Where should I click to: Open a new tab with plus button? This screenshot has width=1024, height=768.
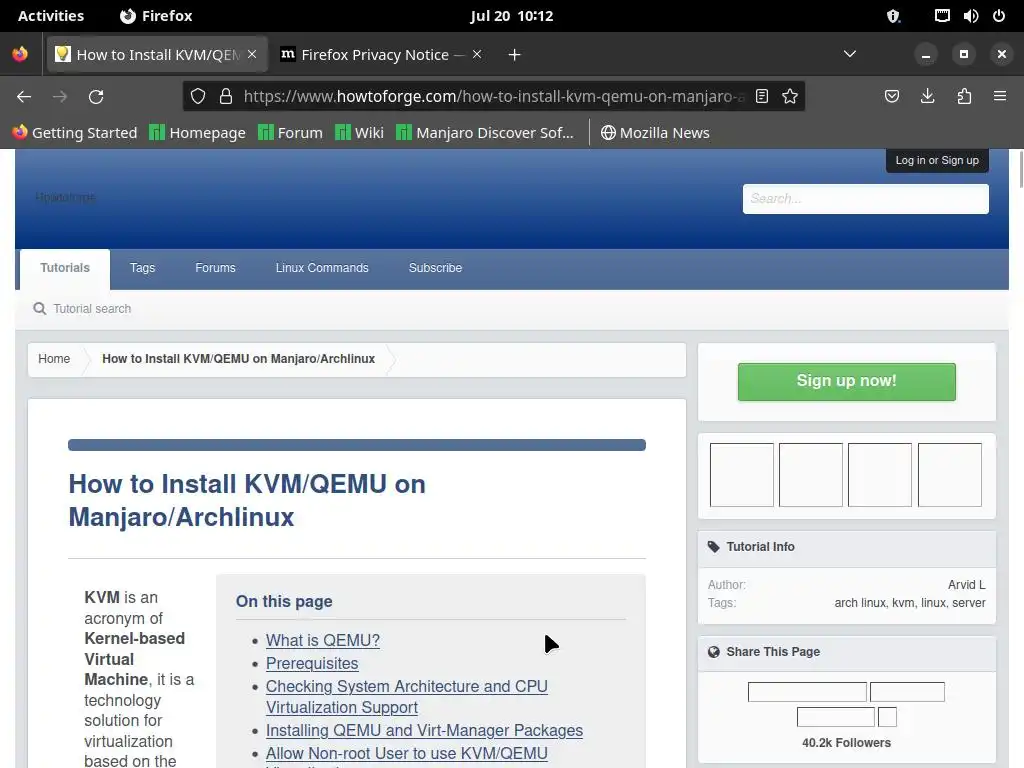point(515,55)
